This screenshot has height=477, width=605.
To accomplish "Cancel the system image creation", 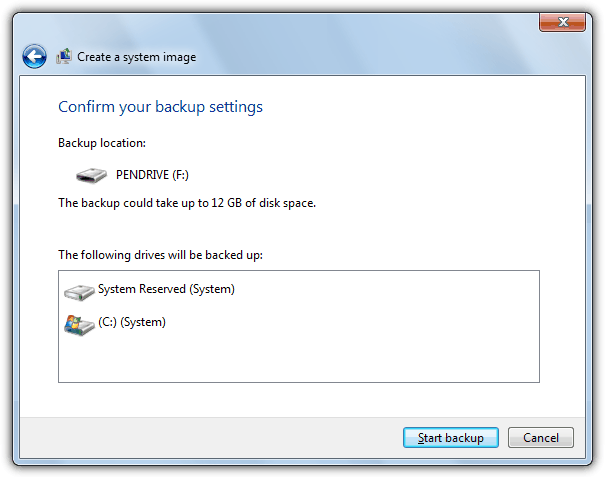I will [540, 438].
